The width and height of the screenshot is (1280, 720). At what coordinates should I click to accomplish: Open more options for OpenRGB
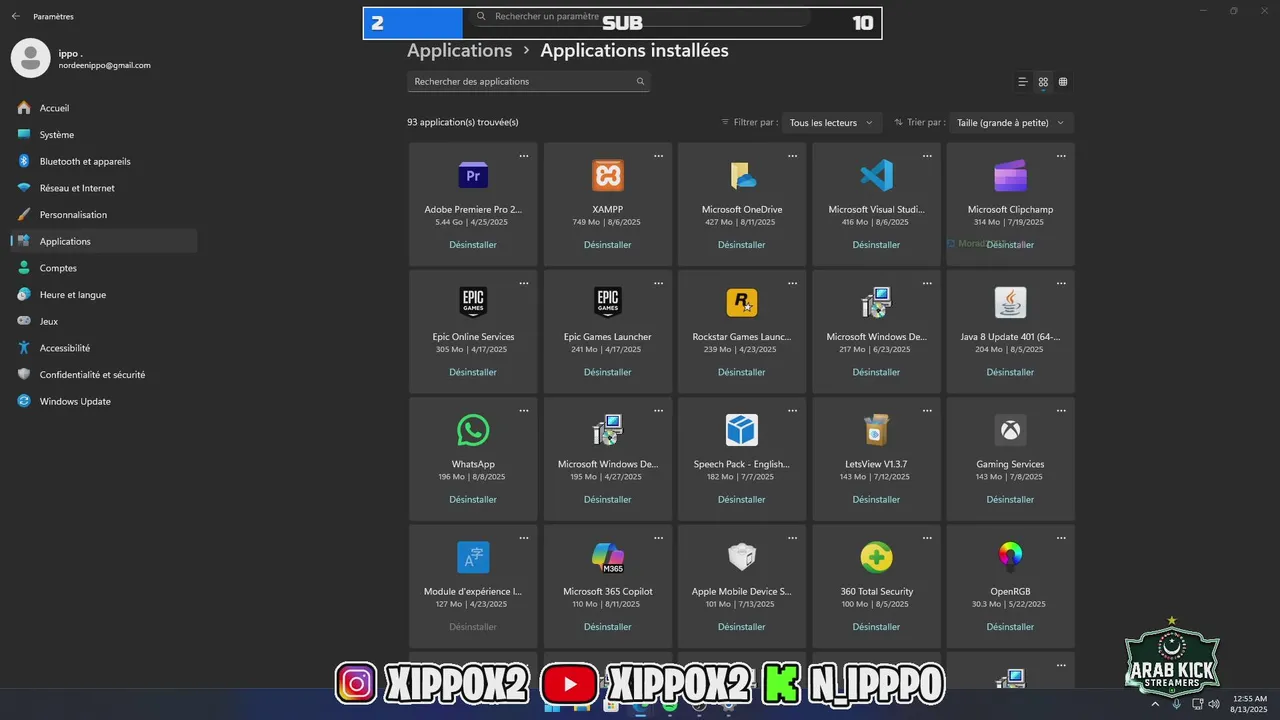[1061, 538]
